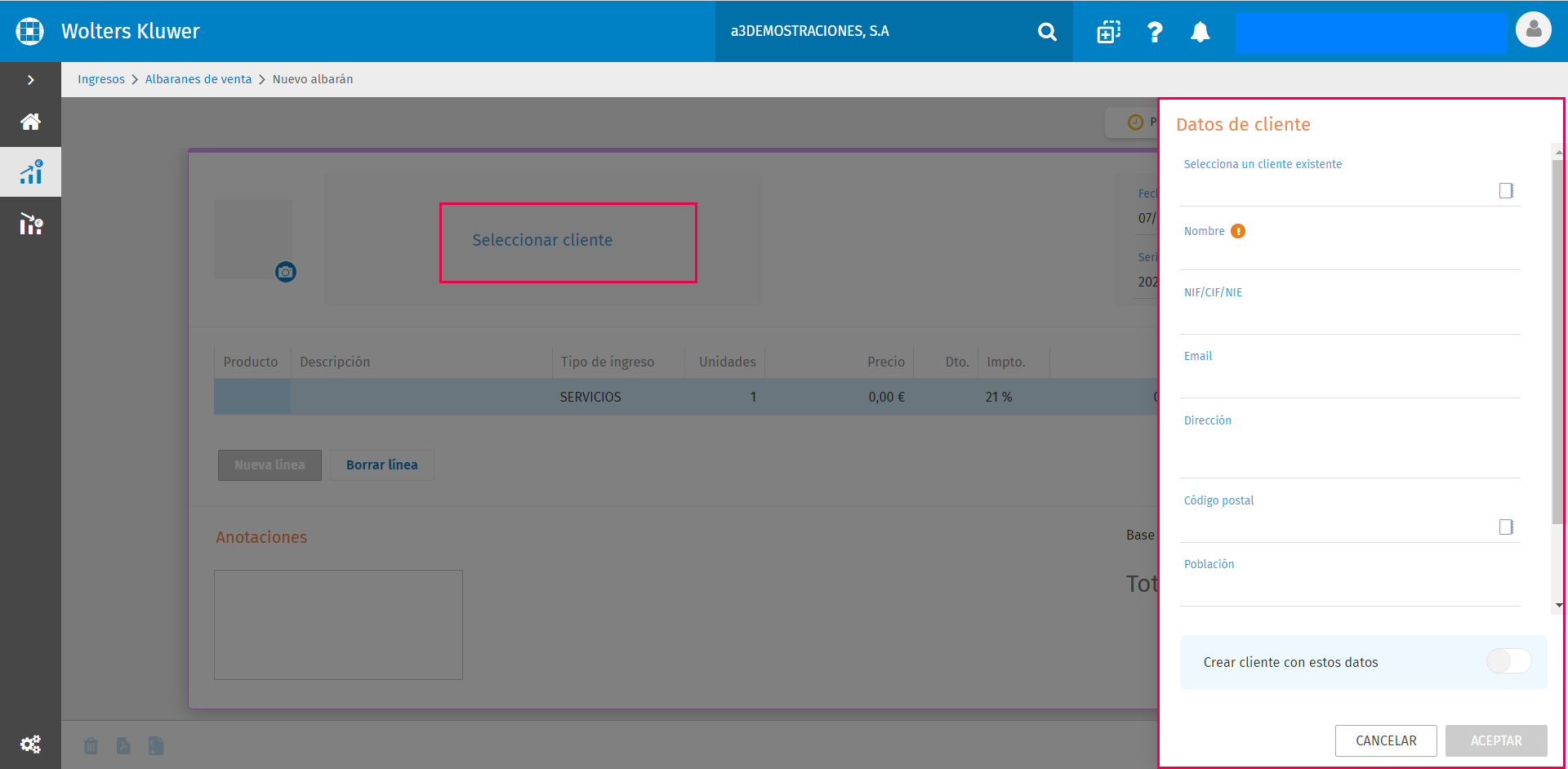The image size is (1568, 769).
Task: Expand the sidebar with chevron arrow
Action: tap(30, 80)
